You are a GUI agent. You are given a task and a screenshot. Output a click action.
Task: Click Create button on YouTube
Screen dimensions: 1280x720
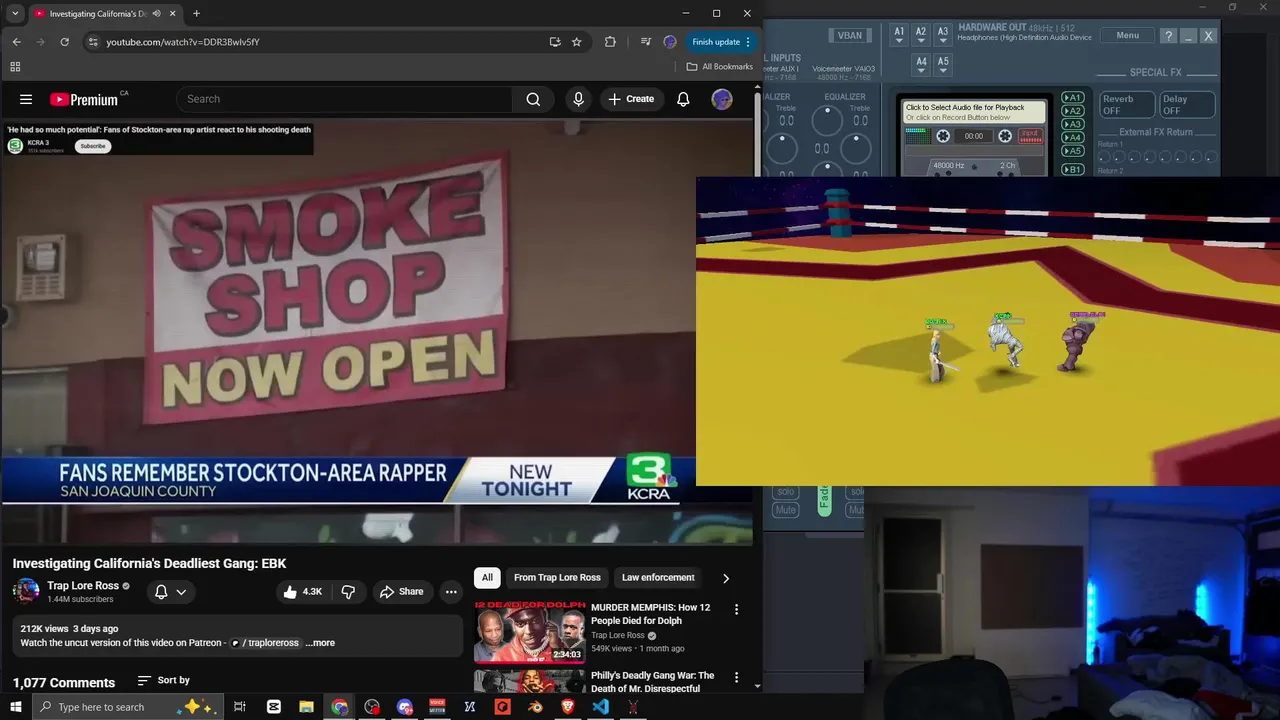click(x=631, y=99)
